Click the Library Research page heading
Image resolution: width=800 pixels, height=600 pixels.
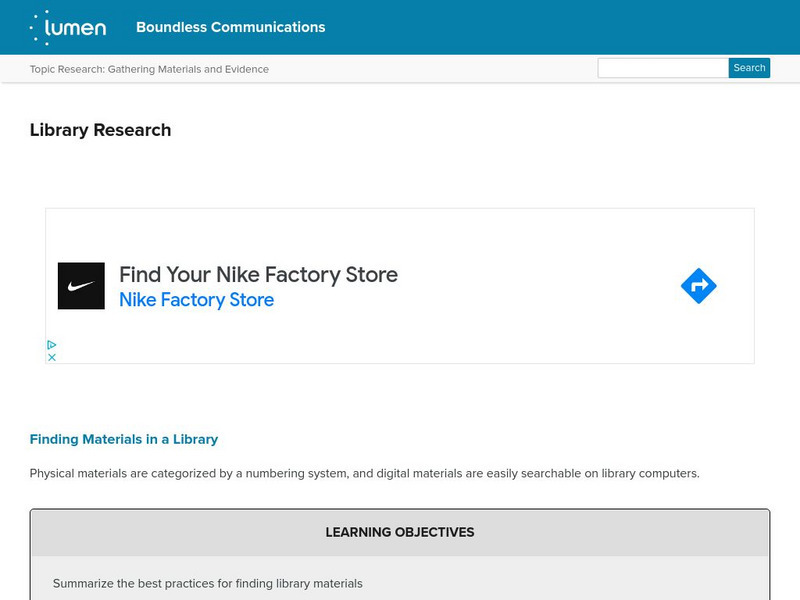[x=100, y=130]
